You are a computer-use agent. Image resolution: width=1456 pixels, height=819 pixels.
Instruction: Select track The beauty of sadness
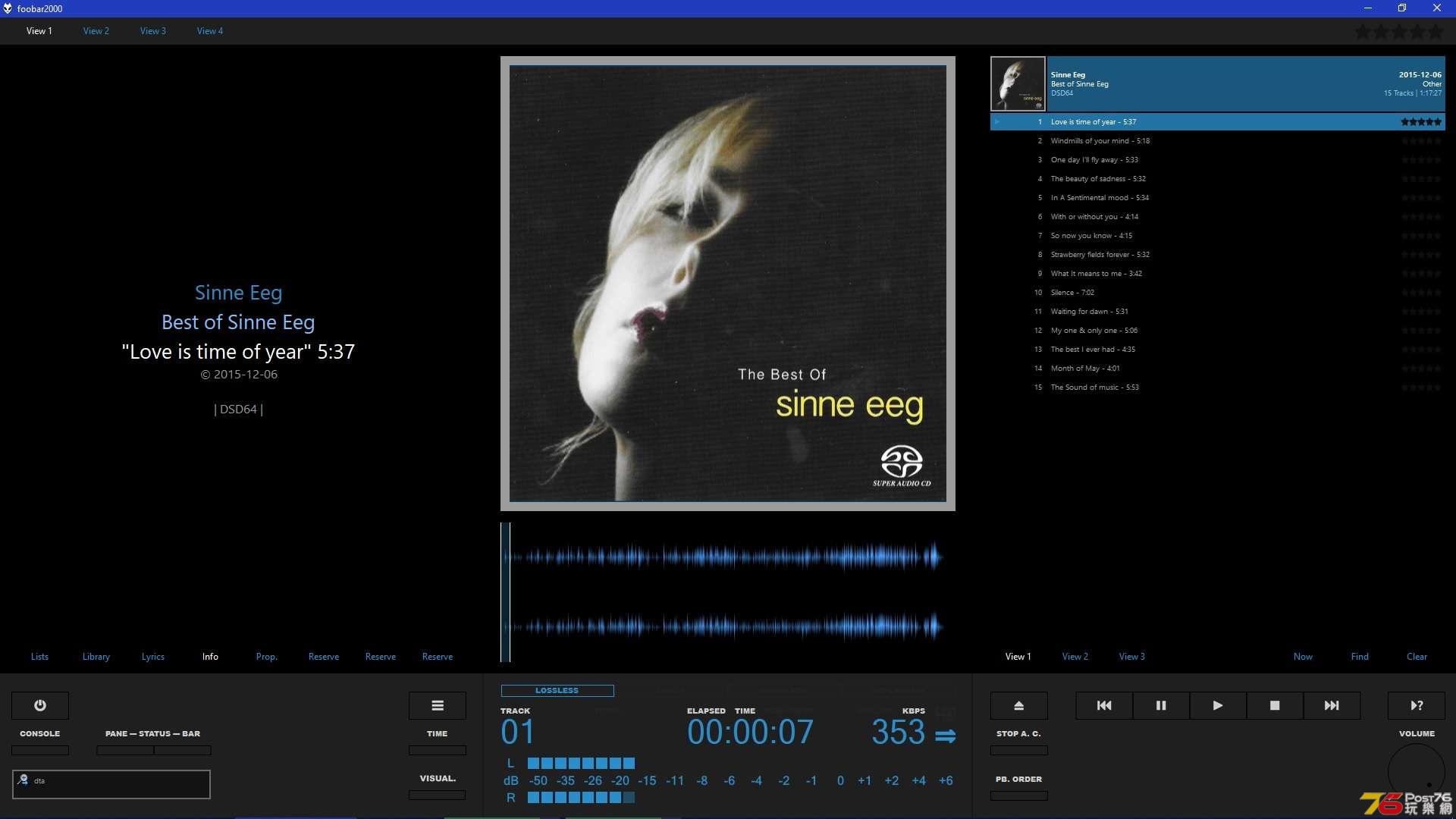tap(1218, 178)
